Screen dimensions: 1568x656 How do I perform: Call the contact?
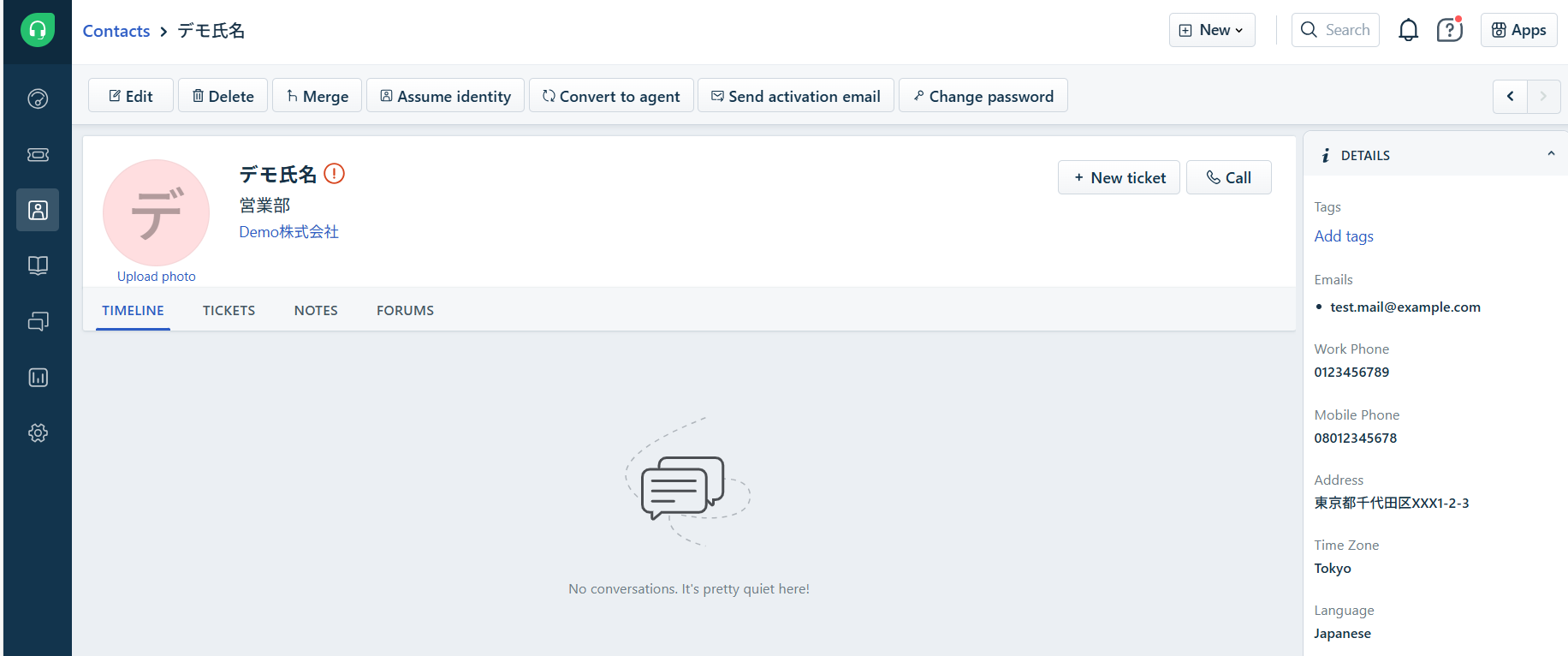[x=1229, y=177]
